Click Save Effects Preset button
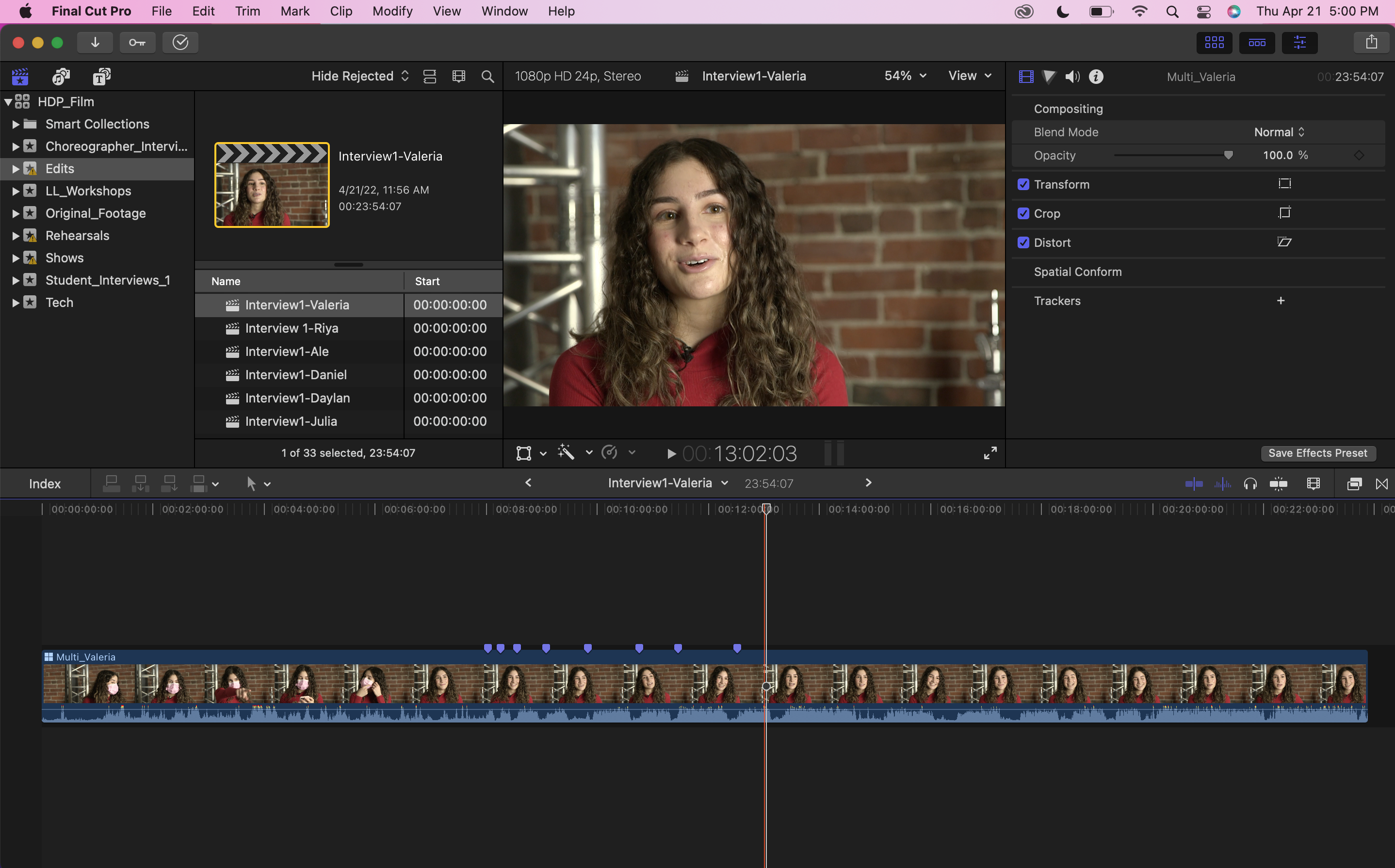The height and width of the screenshot is (868, 1395). [1317, 453]
